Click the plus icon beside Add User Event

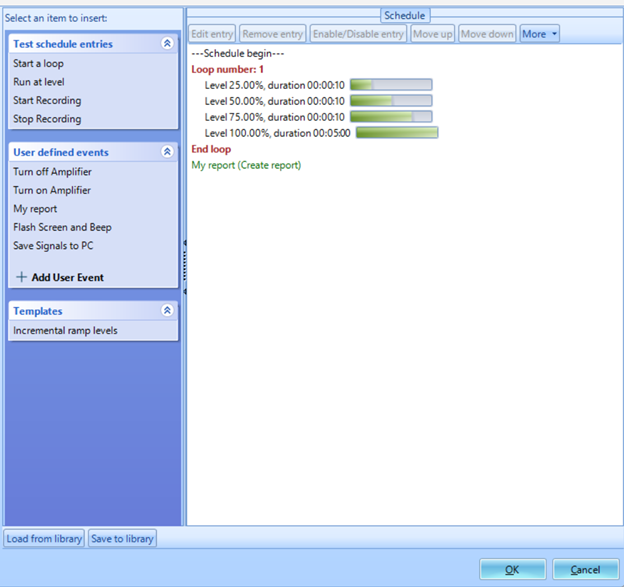pyautogui.click(x=22, y=277)
